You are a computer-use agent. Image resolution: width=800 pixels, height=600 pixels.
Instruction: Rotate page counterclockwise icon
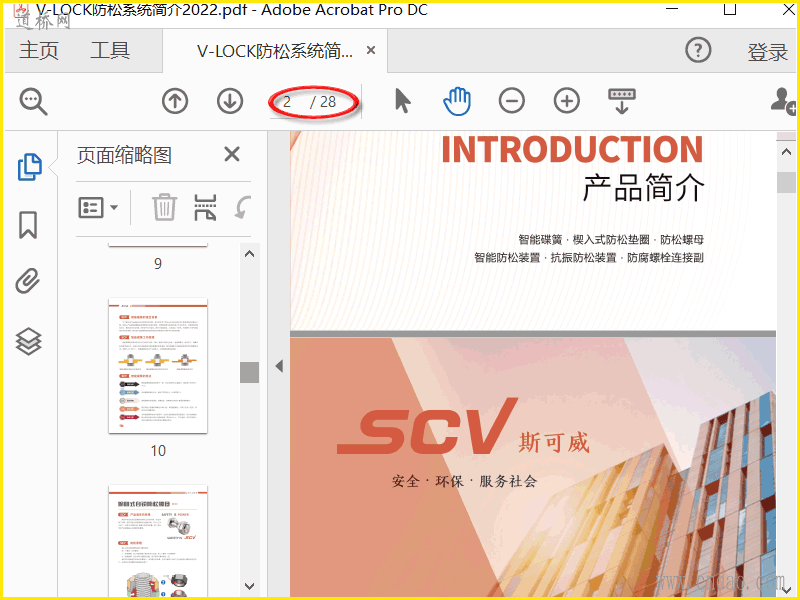(x=243, y=207)
